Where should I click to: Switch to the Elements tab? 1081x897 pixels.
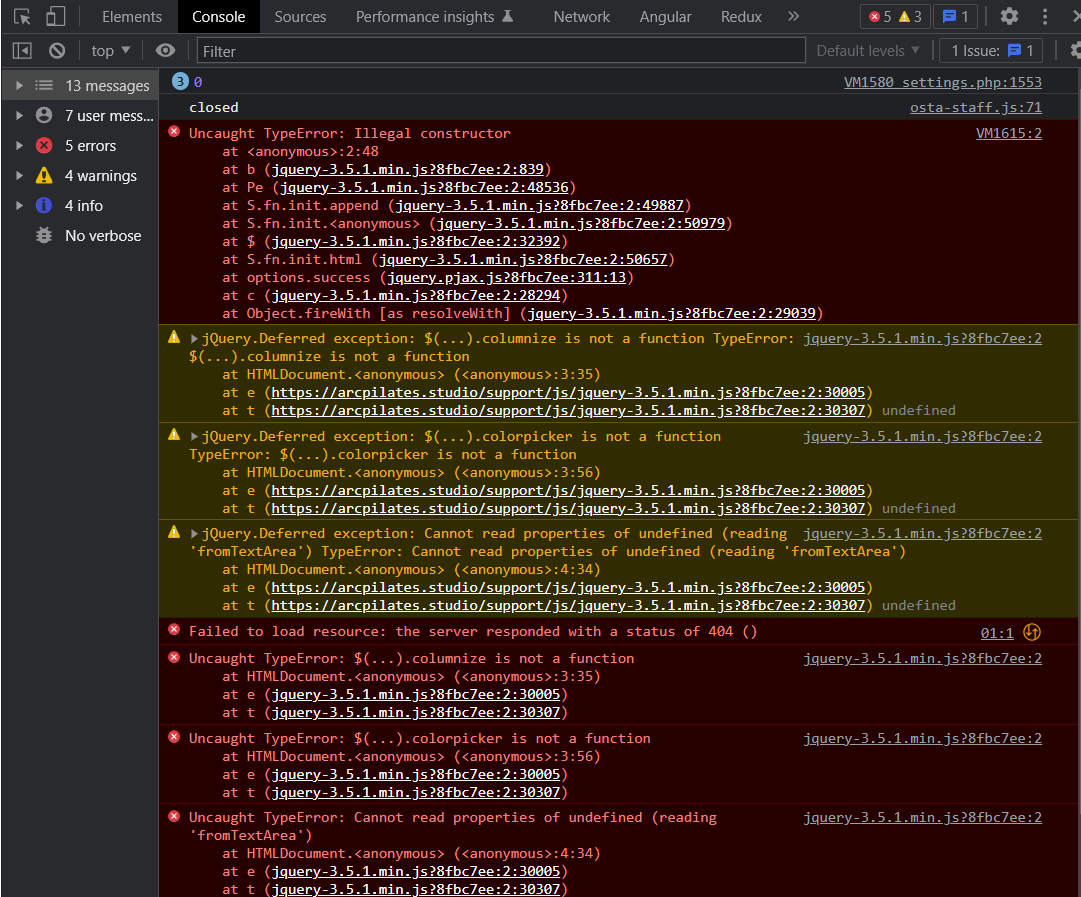[x=131, y=16]
